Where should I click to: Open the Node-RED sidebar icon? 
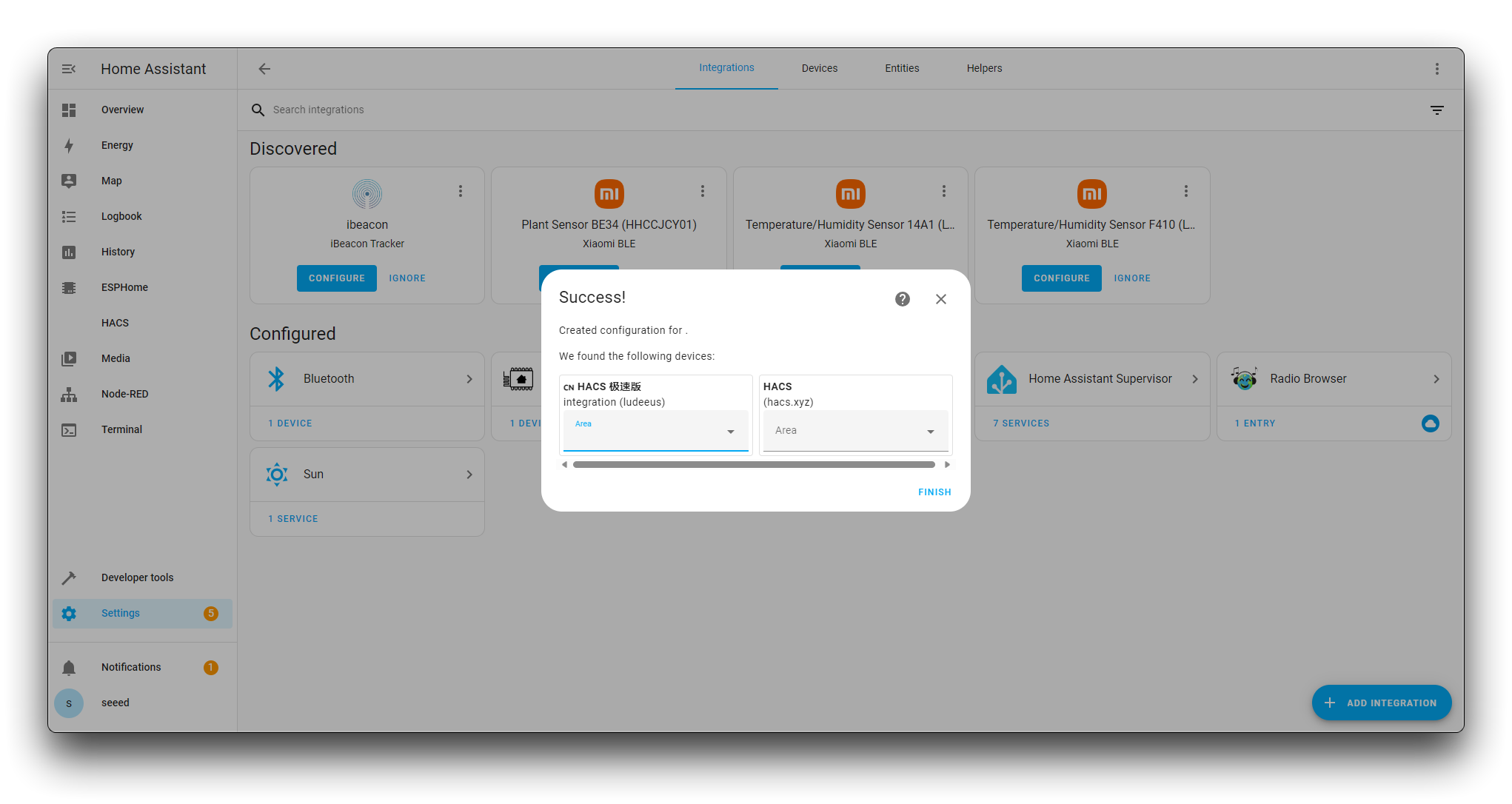(69, 394)
